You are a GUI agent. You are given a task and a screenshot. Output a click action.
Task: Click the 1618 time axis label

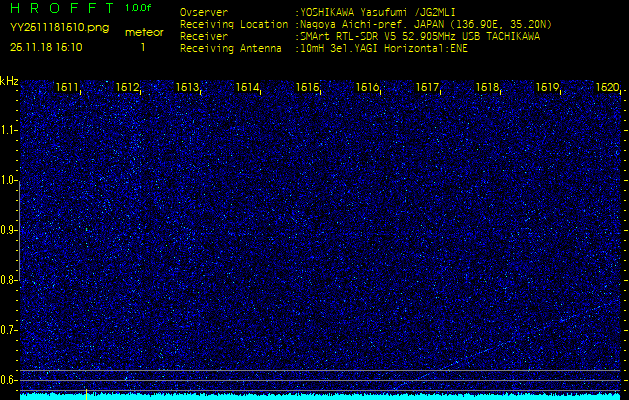click(x=487, y=87)
